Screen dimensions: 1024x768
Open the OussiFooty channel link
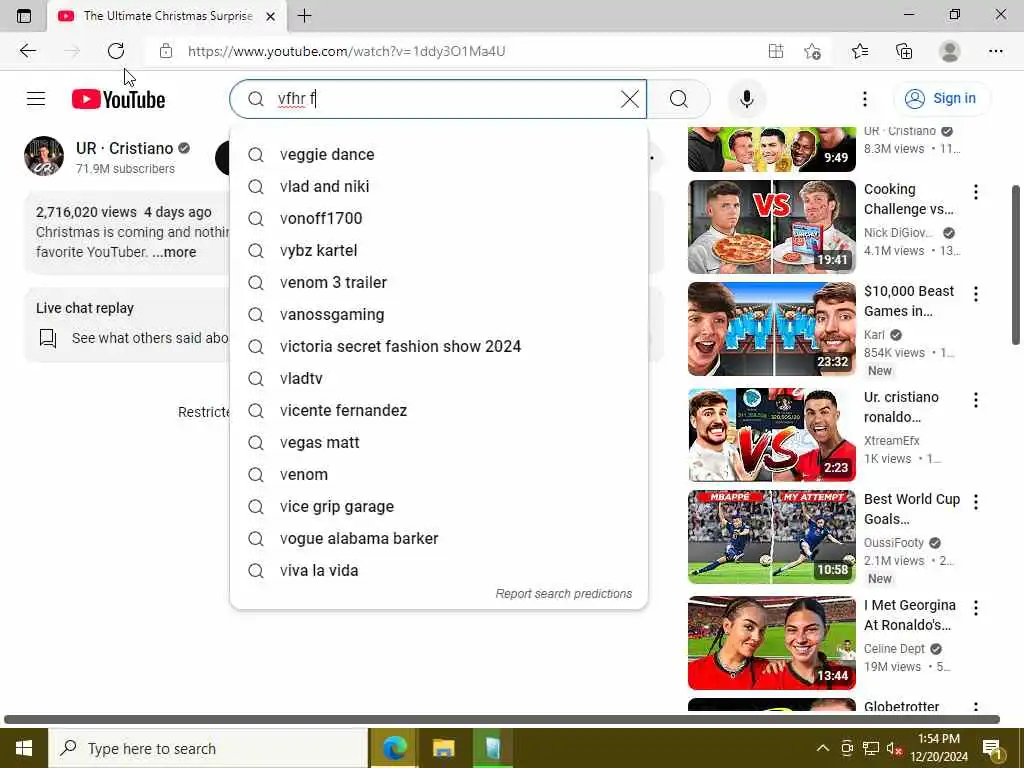893,543
